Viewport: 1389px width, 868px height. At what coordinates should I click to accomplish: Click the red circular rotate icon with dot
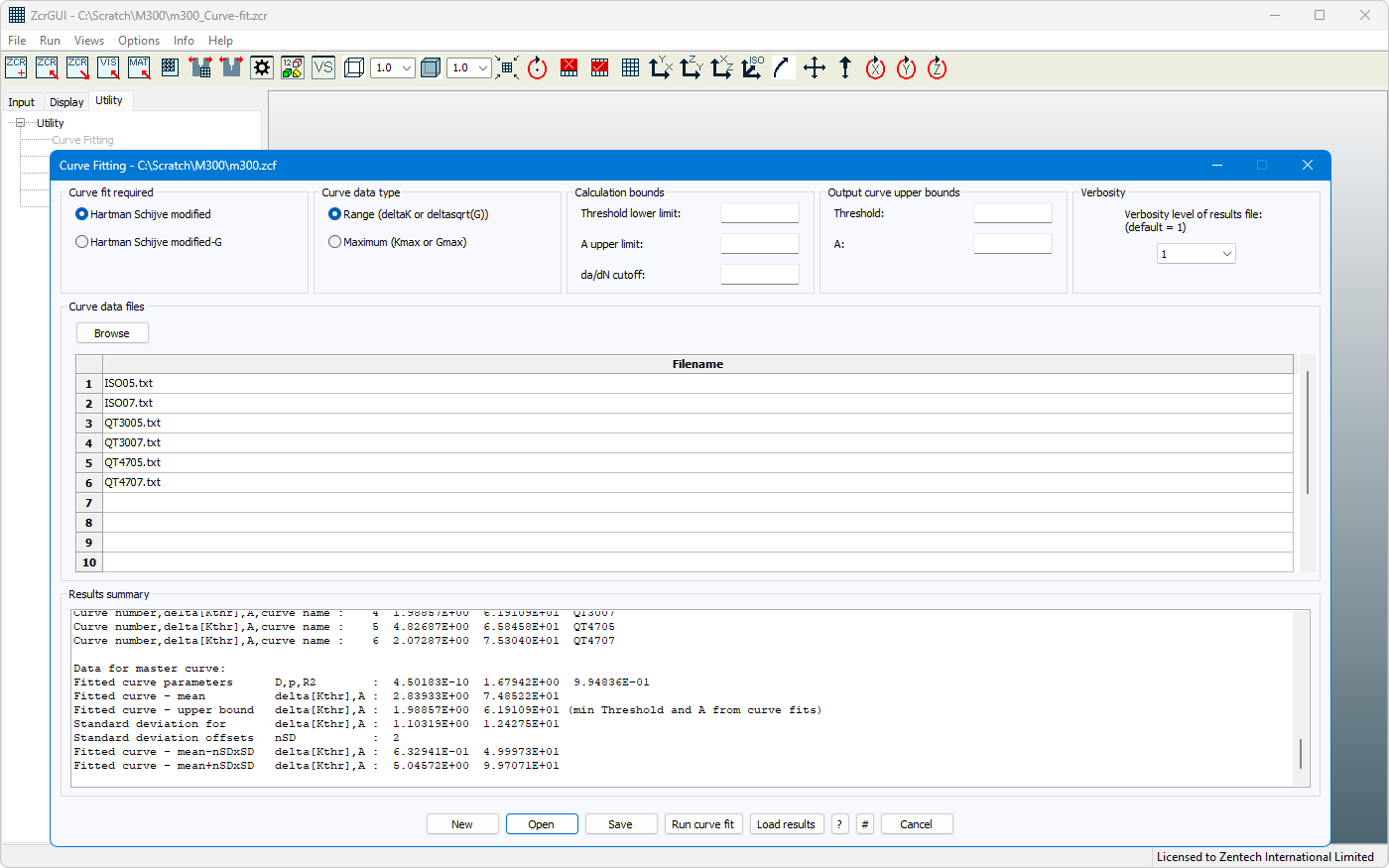click(x=538, y=67)
